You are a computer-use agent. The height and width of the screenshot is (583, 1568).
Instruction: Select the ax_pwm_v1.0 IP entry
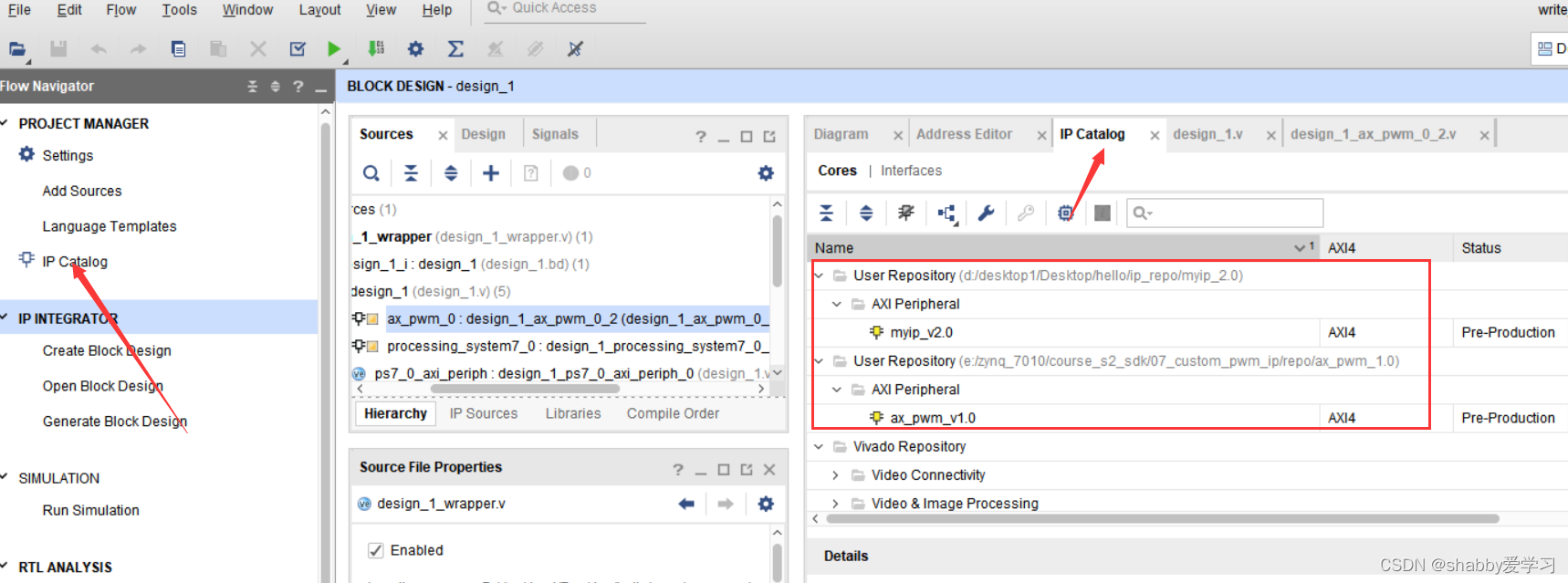coord(933,418)
